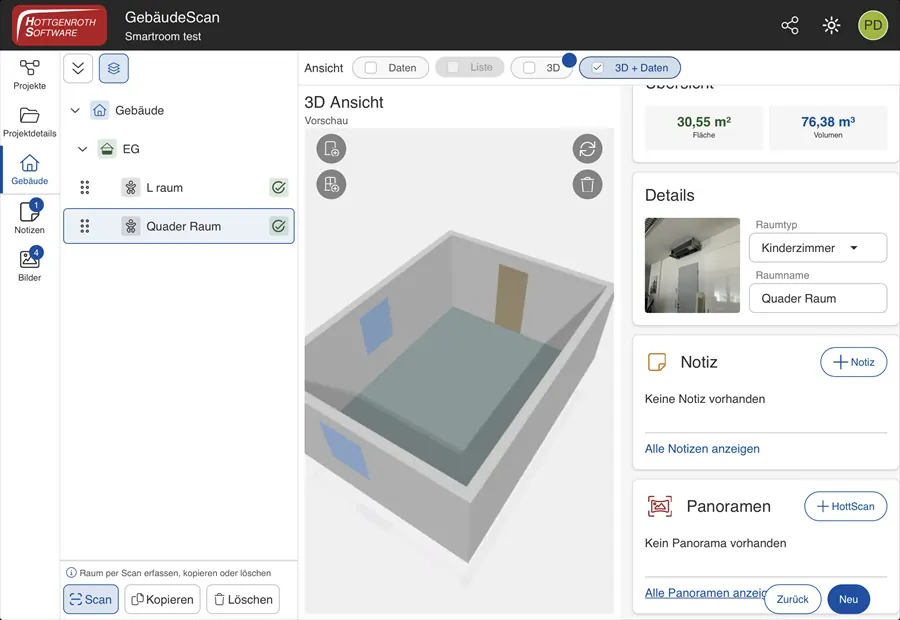Toggle brightness theme sun icon
This screenshot has height=620, width=900.
[x=831, y=25]
